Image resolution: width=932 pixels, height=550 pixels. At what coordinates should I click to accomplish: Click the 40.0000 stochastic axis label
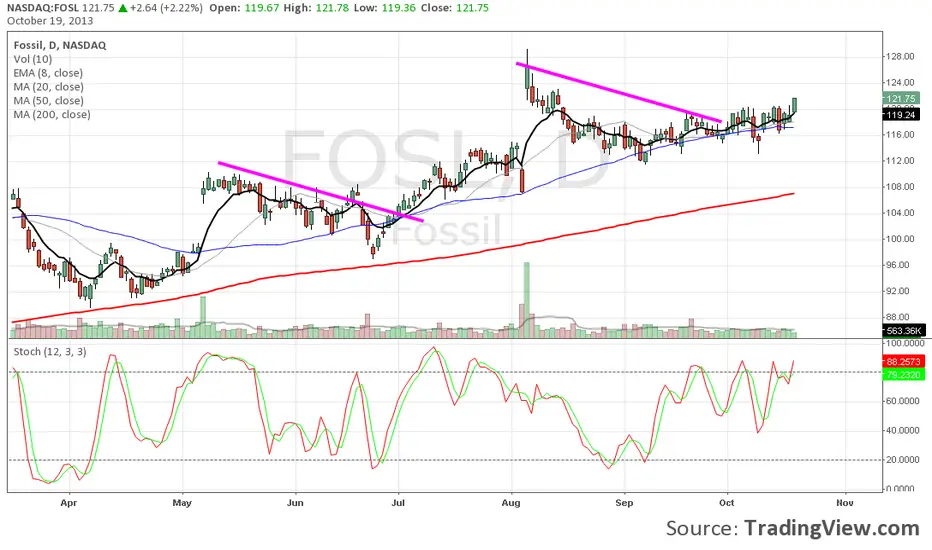point(905,430)
